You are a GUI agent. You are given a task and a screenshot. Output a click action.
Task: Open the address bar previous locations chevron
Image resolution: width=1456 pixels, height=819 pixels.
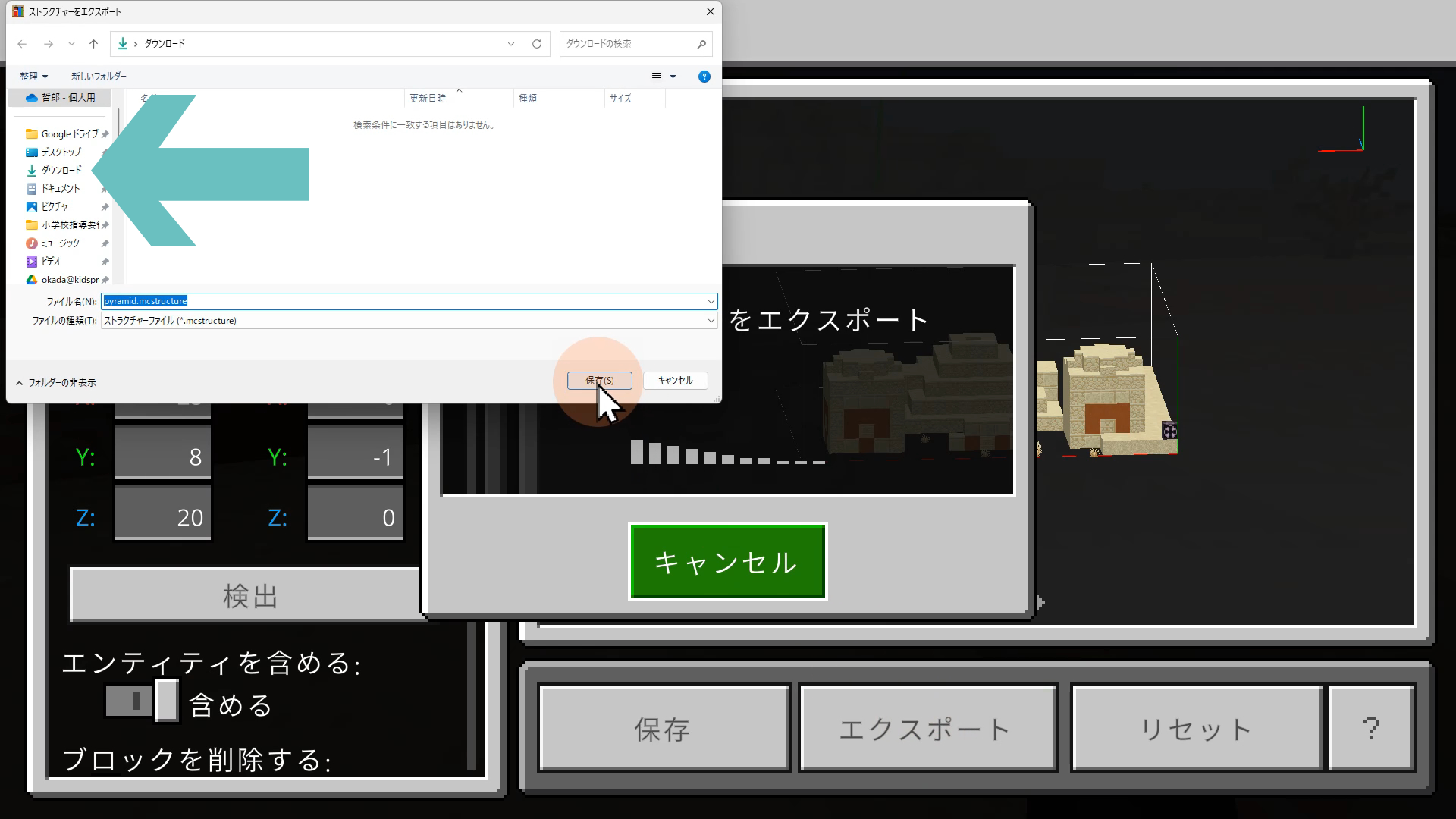pos(511,44)
